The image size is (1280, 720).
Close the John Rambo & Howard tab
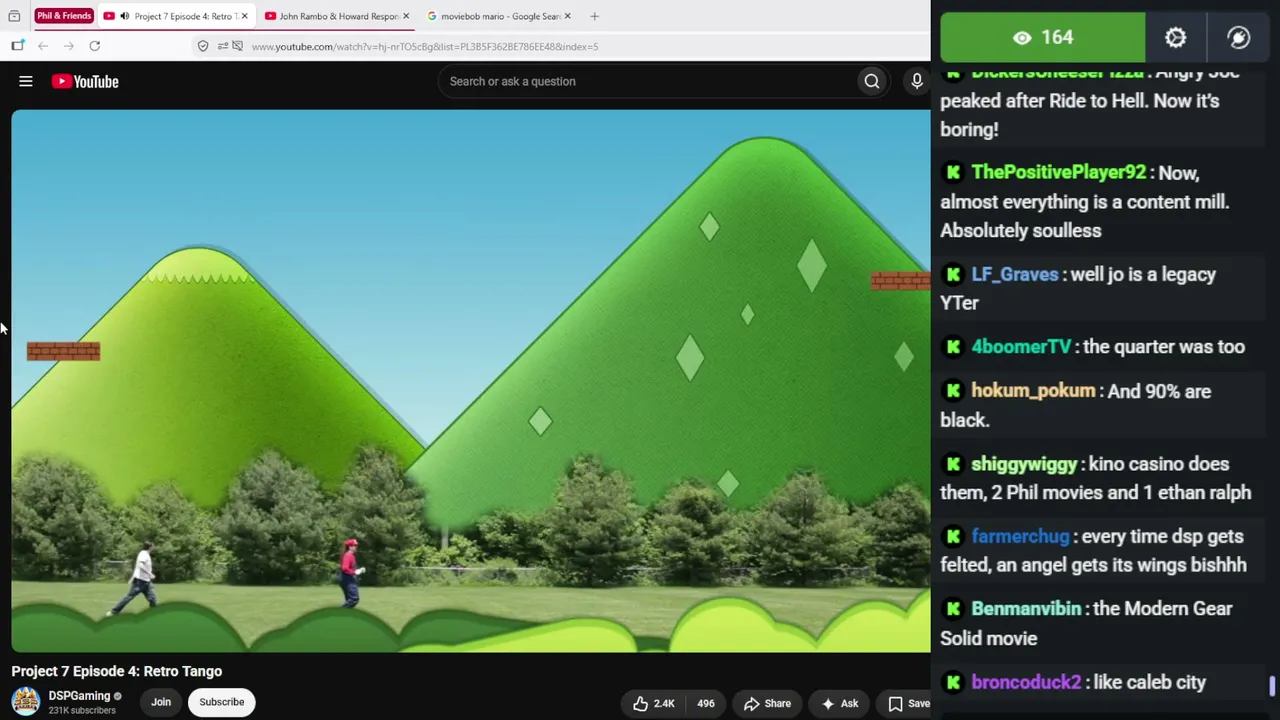coord(406,16)
